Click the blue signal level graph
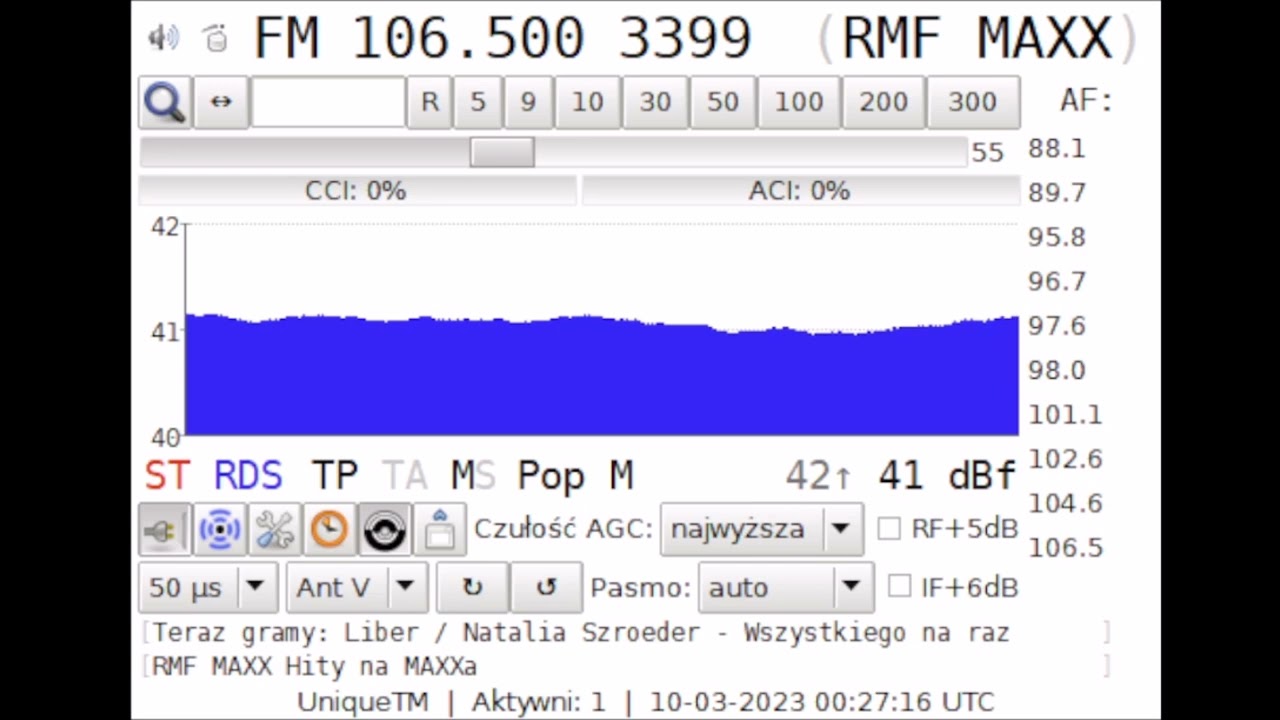 point(602,376)
